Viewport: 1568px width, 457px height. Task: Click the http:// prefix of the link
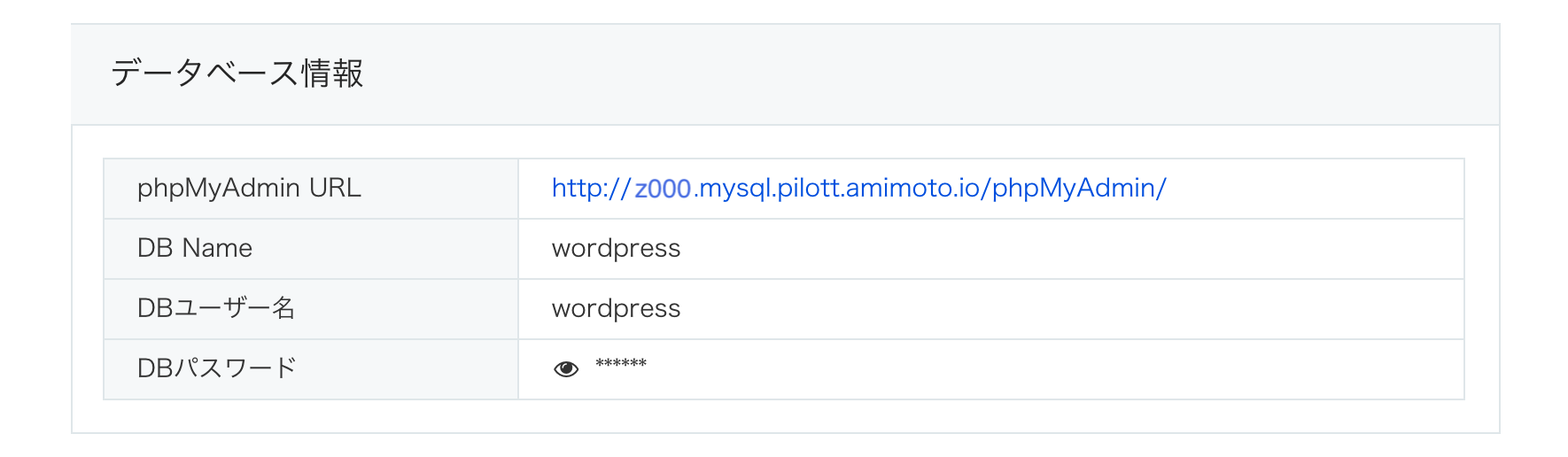(x=591, y=188)
